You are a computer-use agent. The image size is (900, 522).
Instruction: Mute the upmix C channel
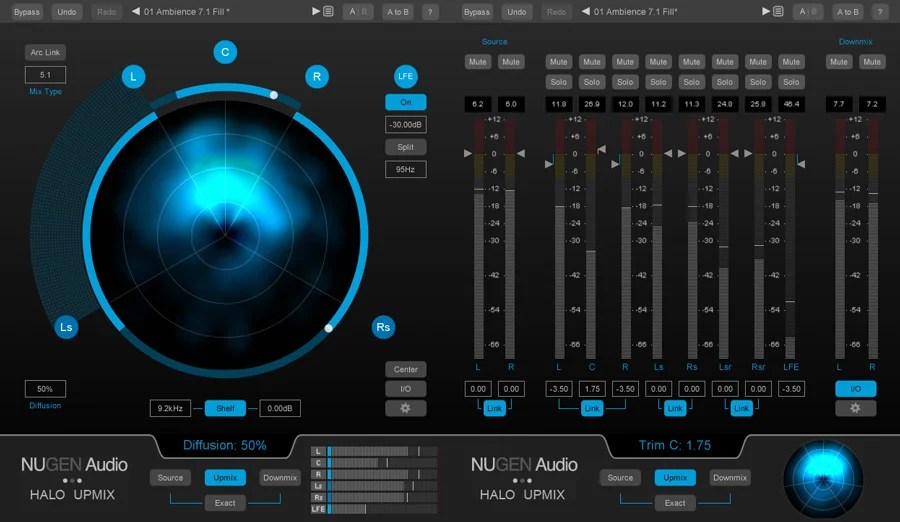coord(592,62)
